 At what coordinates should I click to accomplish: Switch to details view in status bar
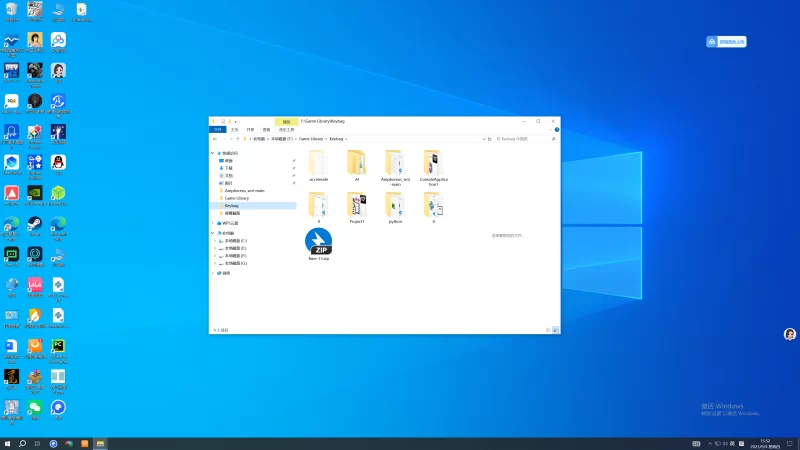[x=550, y=329]
